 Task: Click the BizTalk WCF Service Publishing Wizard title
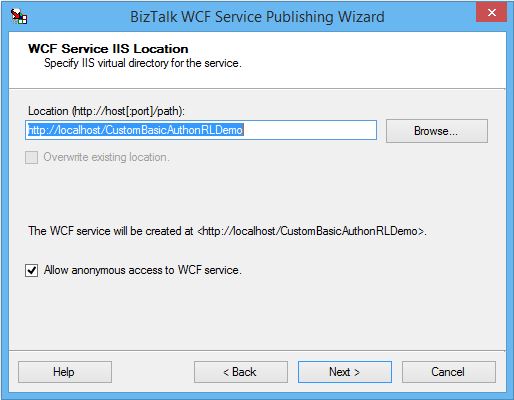257,17
